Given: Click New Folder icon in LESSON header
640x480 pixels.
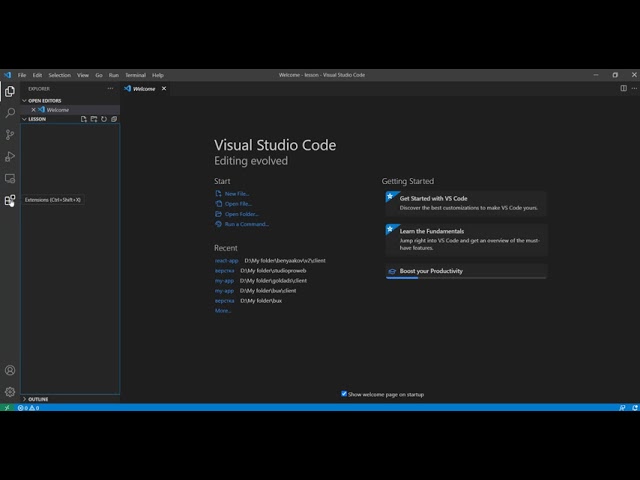Looking at the screenshot, I should (x=94, y=119).
